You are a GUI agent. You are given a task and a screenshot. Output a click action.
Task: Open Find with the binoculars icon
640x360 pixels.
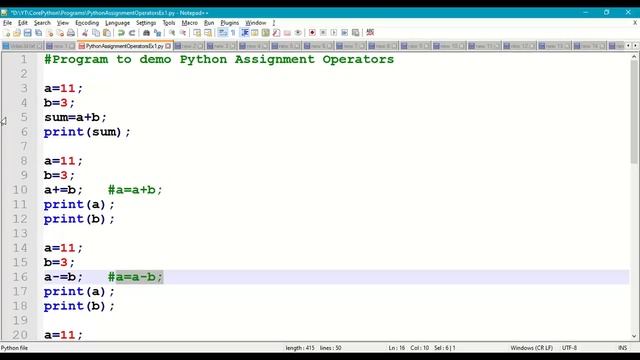tap(146, 33)
